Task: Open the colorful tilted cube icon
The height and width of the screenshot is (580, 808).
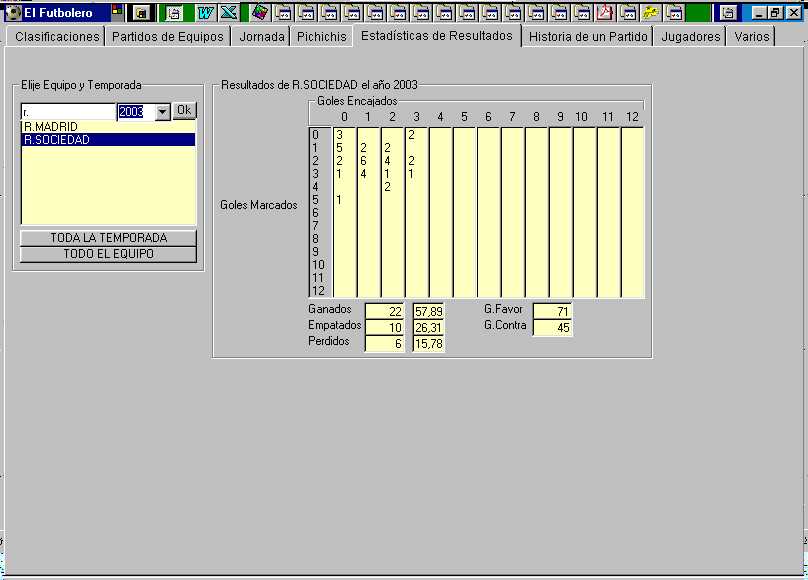Action: pos(260,12)
